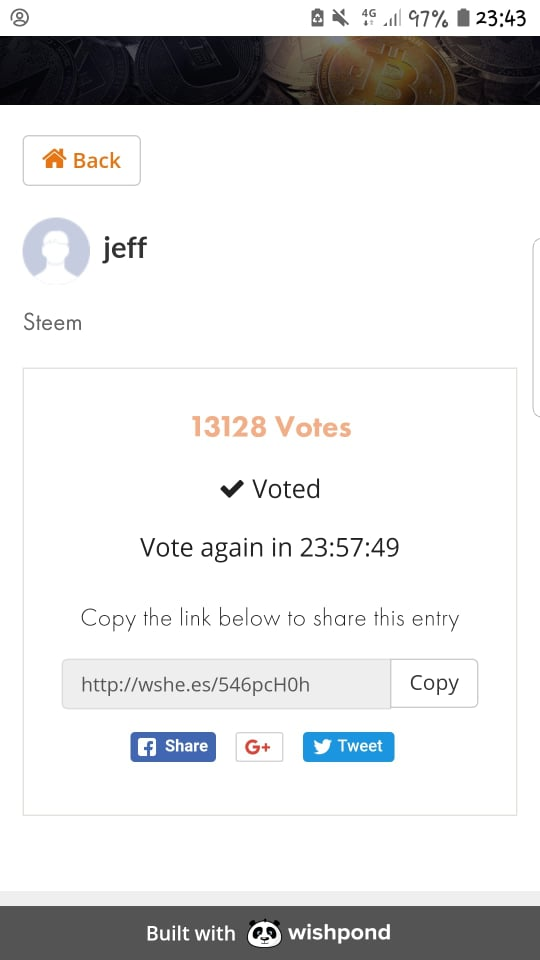Open jeff's profile avatar
The height and width of the screenshot is (960, 540).
coord(56,250)
